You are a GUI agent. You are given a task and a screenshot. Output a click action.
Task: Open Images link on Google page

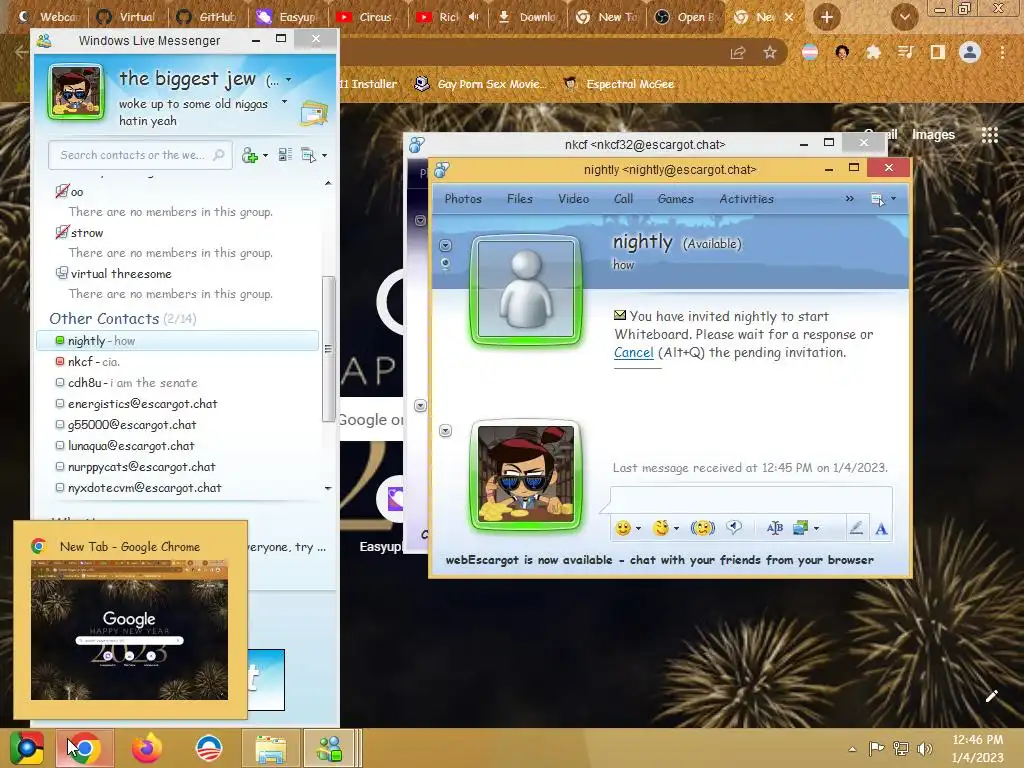coord(933,135)
